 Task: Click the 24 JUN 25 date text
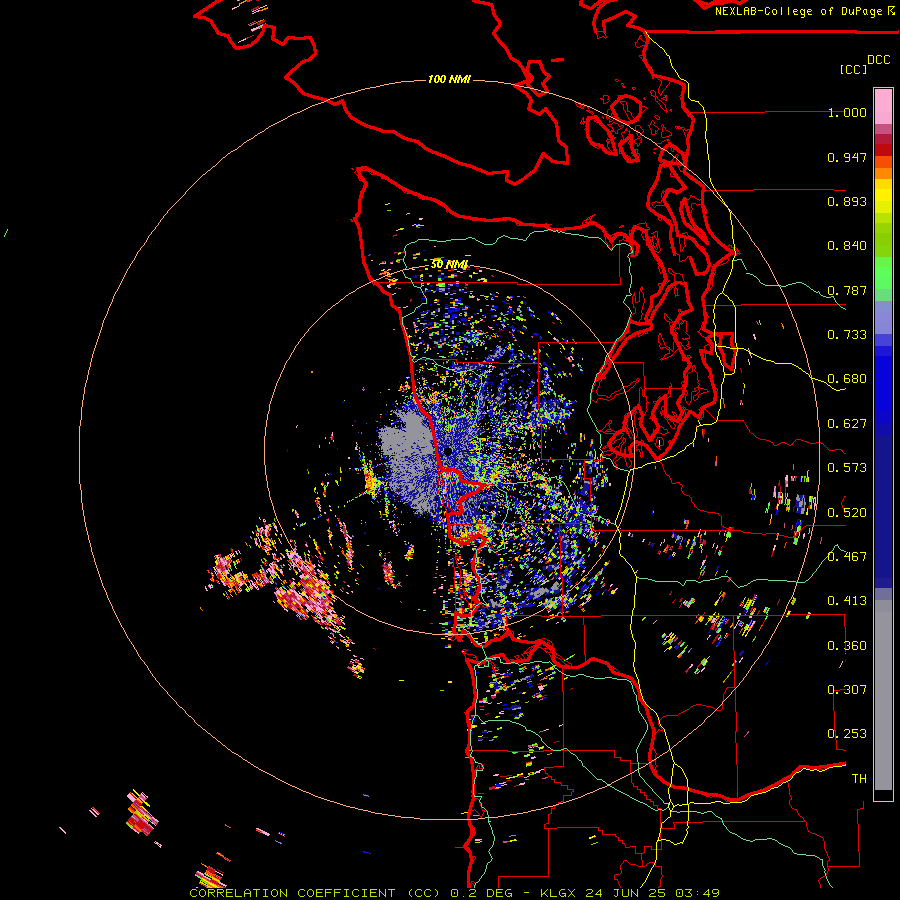point(625,893)
